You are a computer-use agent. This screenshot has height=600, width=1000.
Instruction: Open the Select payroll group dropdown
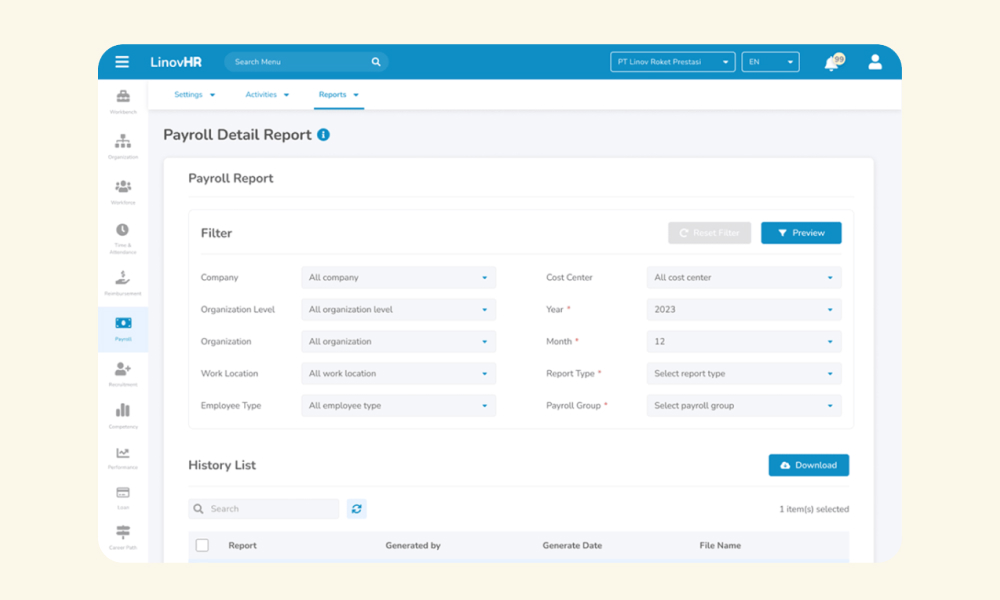coord(744,406)
